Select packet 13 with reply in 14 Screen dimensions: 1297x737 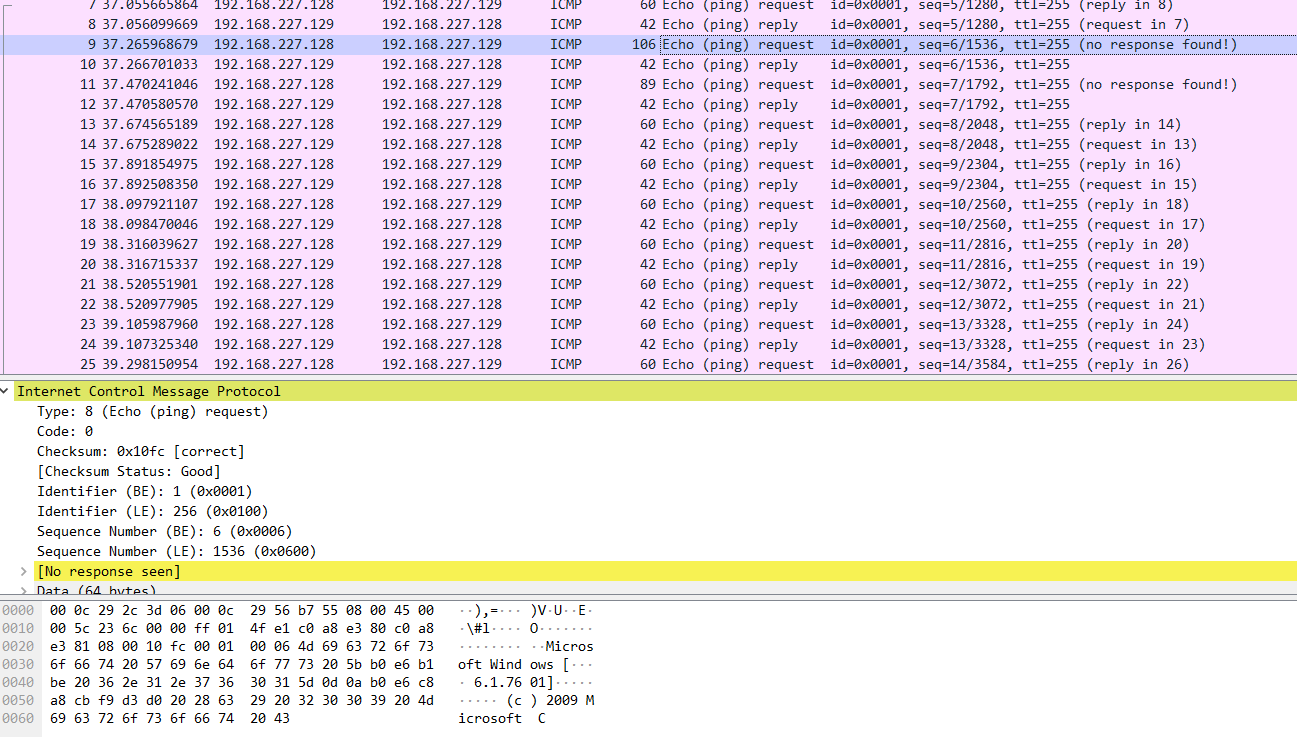pos(648,124)
